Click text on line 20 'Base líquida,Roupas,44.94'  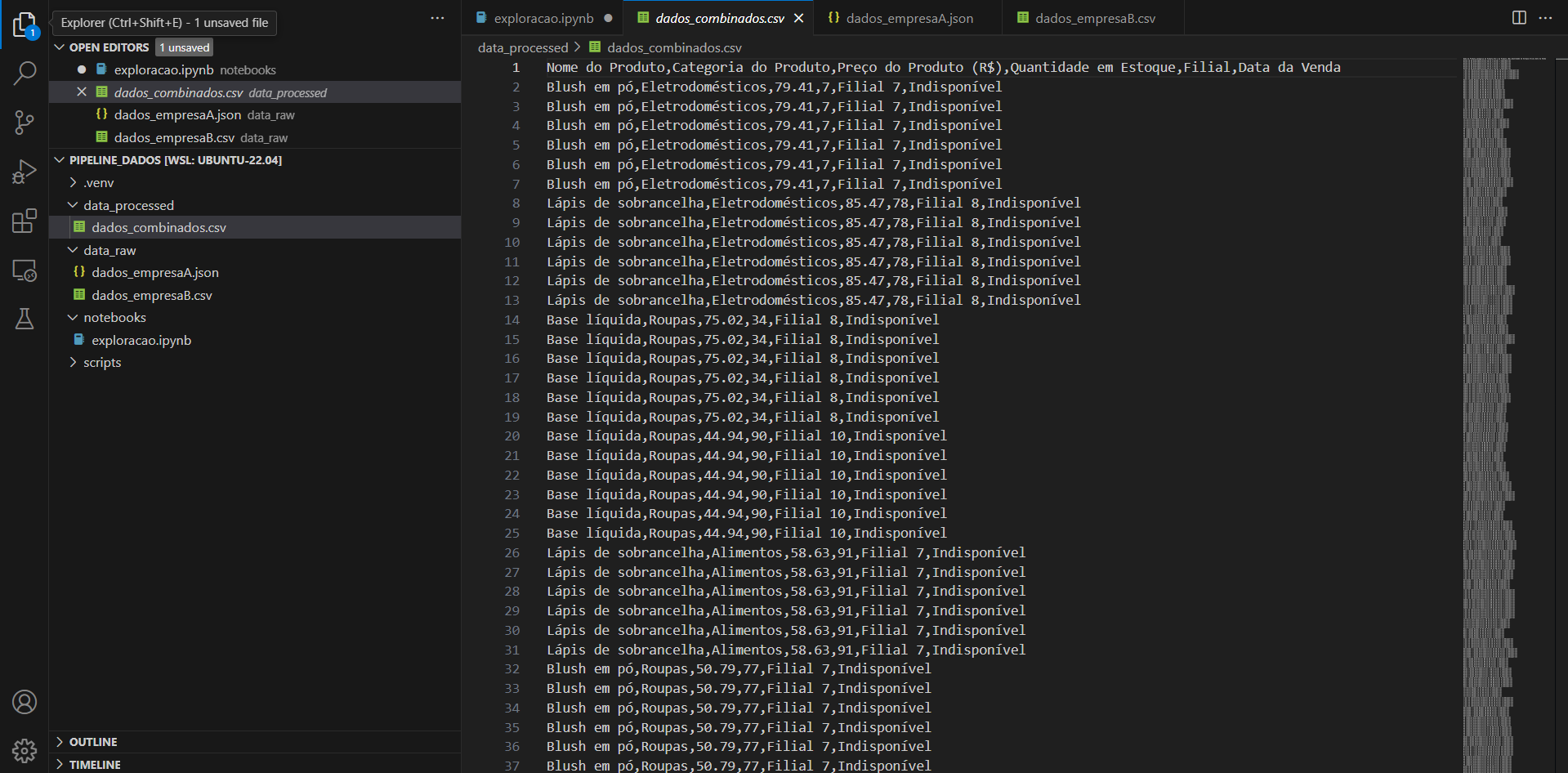(x=747, y=436)
